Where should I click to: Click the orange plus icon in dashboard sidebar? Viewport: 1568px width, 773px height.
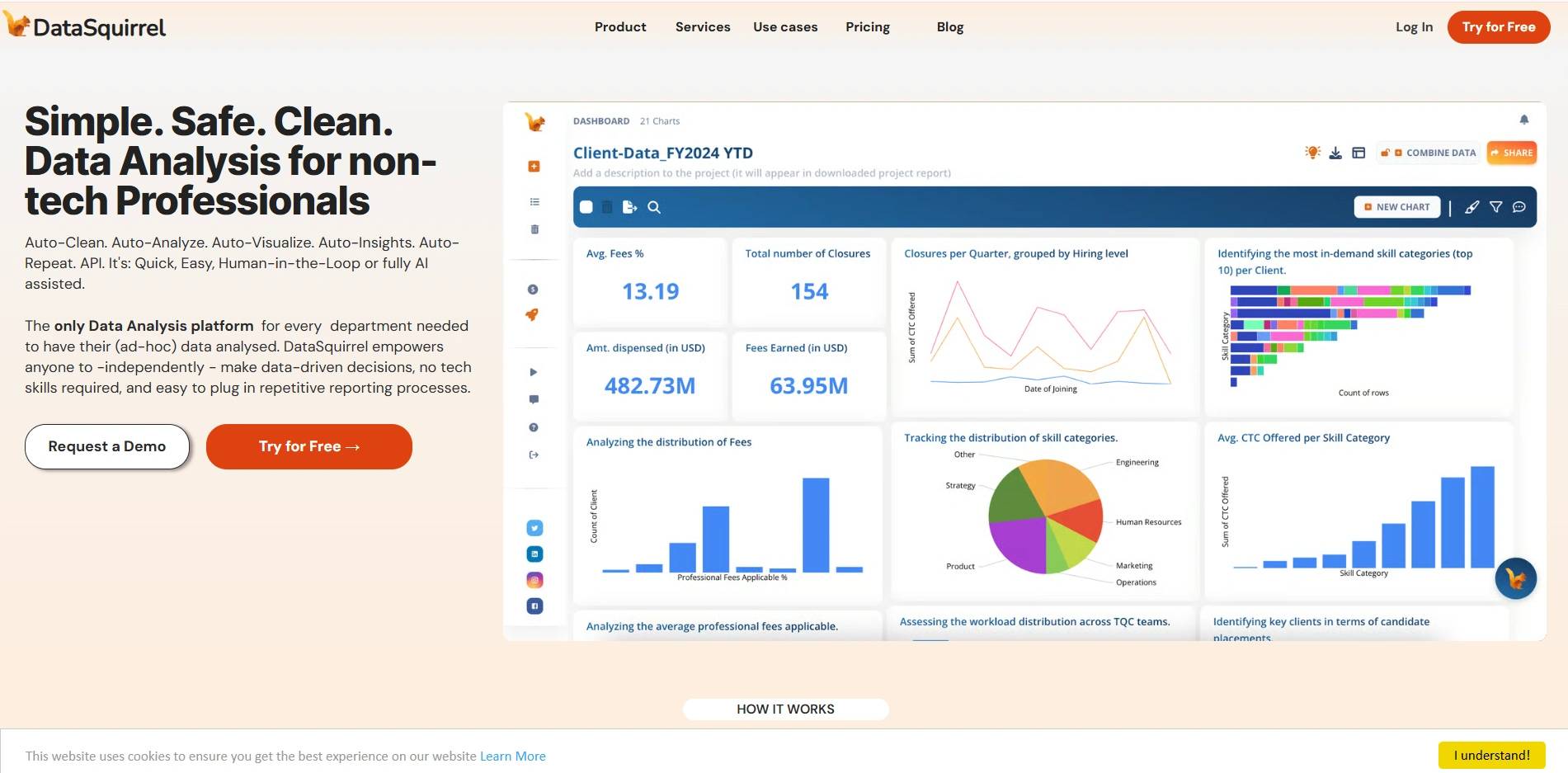click(x=534, y=167)
